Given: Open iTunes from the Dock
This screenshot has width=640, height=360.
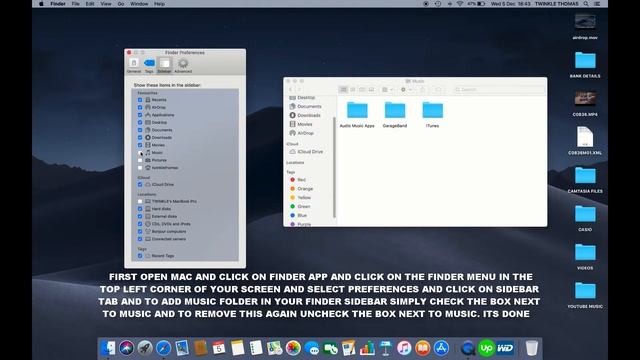Looking at the screenshot, I should point(404,348).
